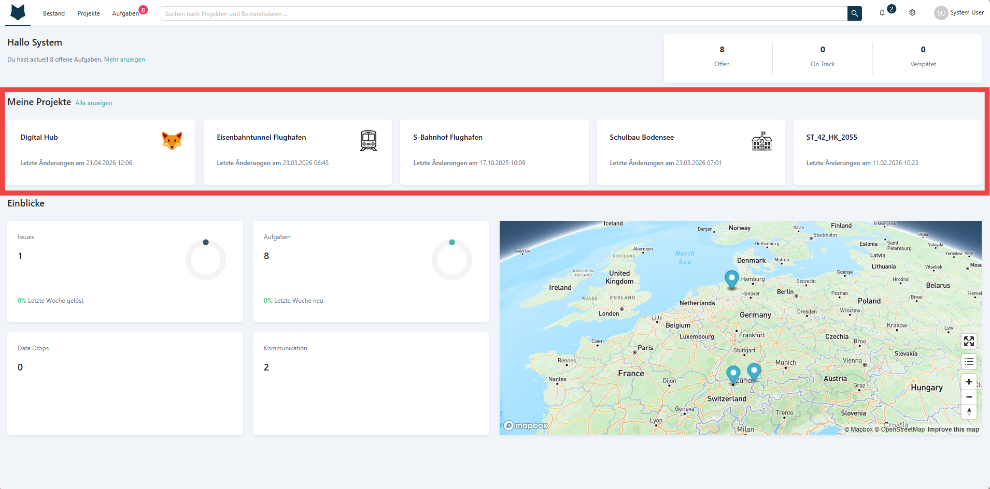Open notifications bell icon

click(882, 13)
